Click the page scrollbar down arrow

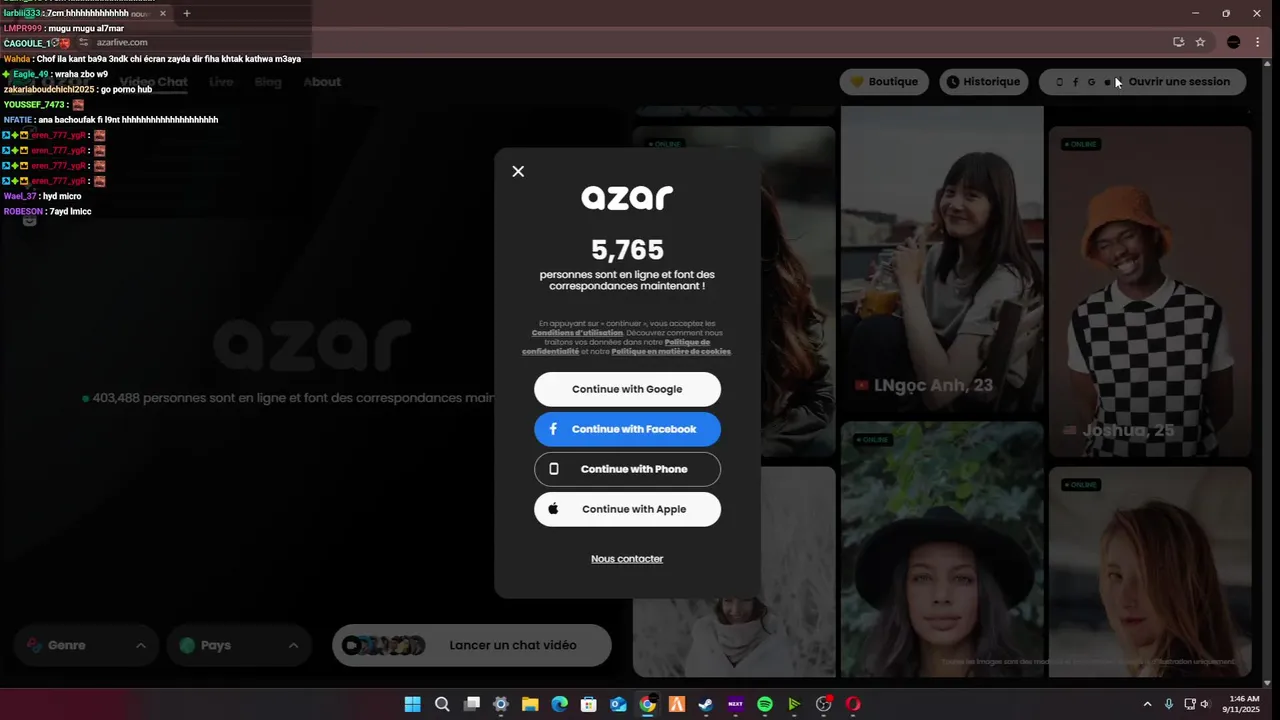tap(1268, 683)
